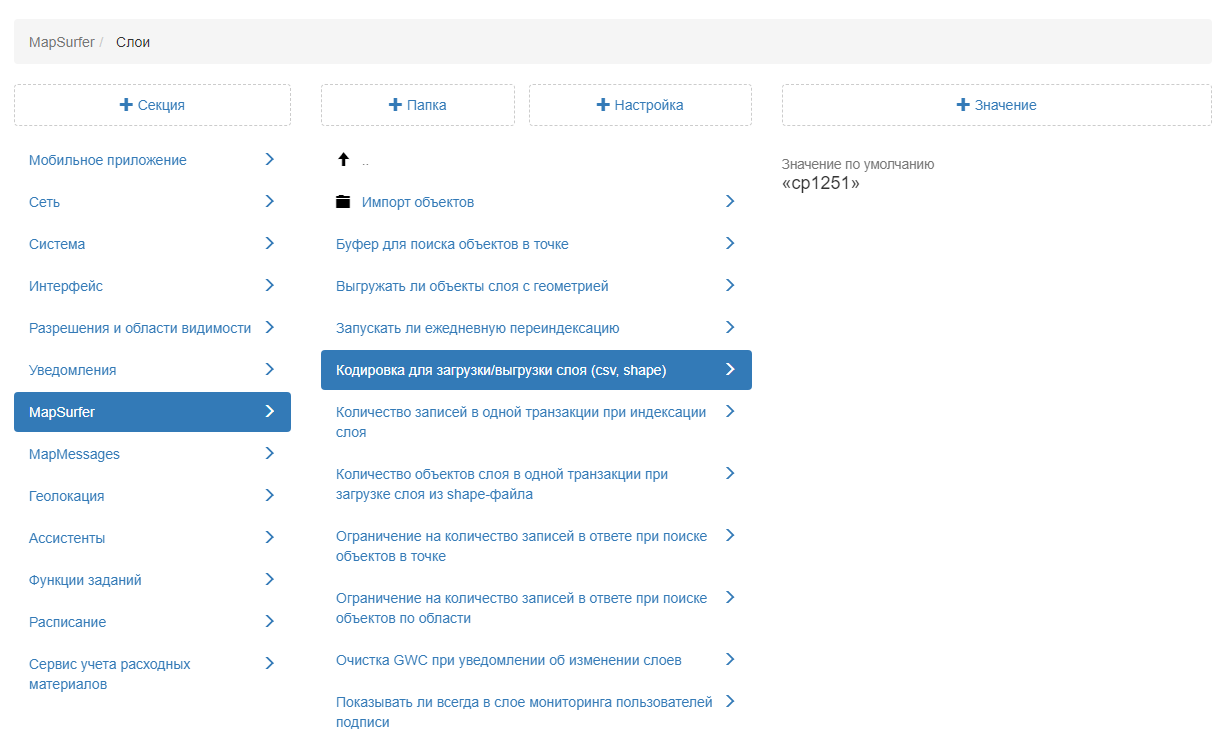The image size is (1227, 745).
Task: Click the default value «cp1251»
Action: [x=821, y=184]
